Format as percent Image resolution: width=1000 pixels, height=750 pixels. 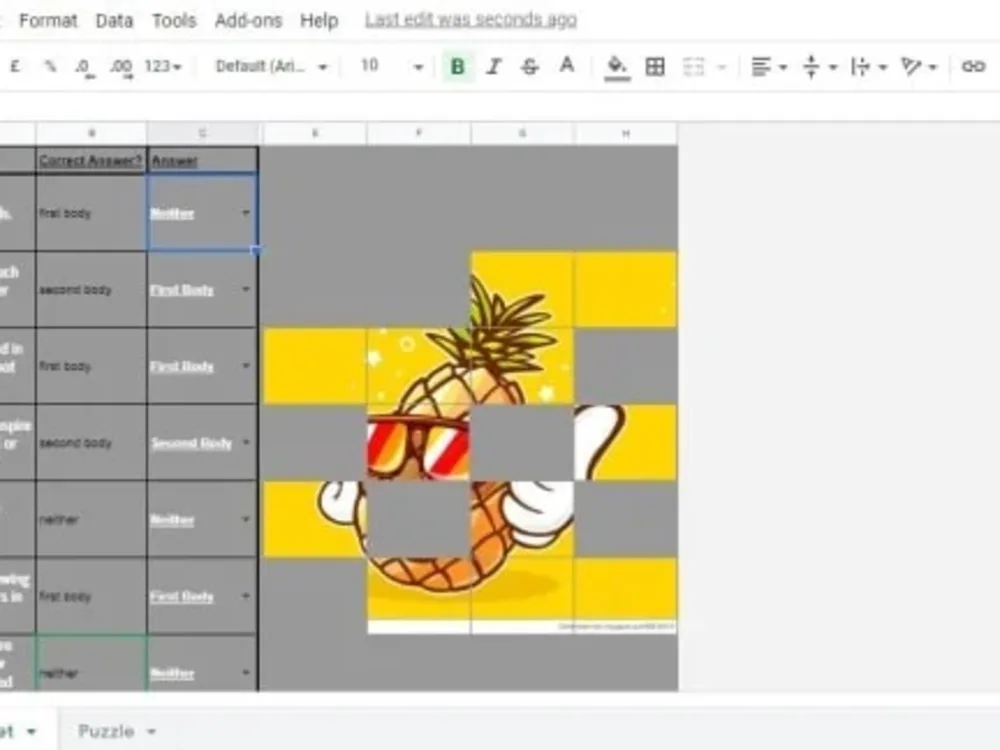click(50, 66)
